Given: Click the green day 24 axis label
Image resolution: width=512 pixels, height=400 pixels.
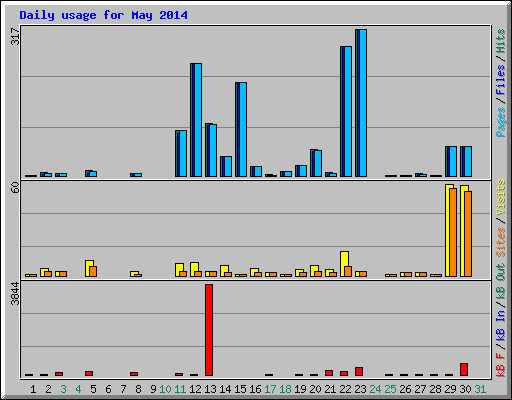Looking at the screenshot, I should pyautogui.click(x=375, y=389).
